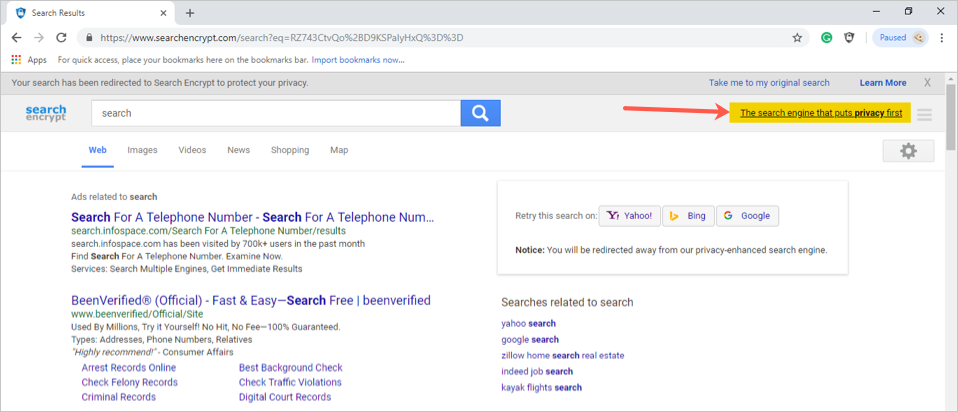Select the Shopping results tab
Viewport: 958px width, 412px height.
click(289, 150)
